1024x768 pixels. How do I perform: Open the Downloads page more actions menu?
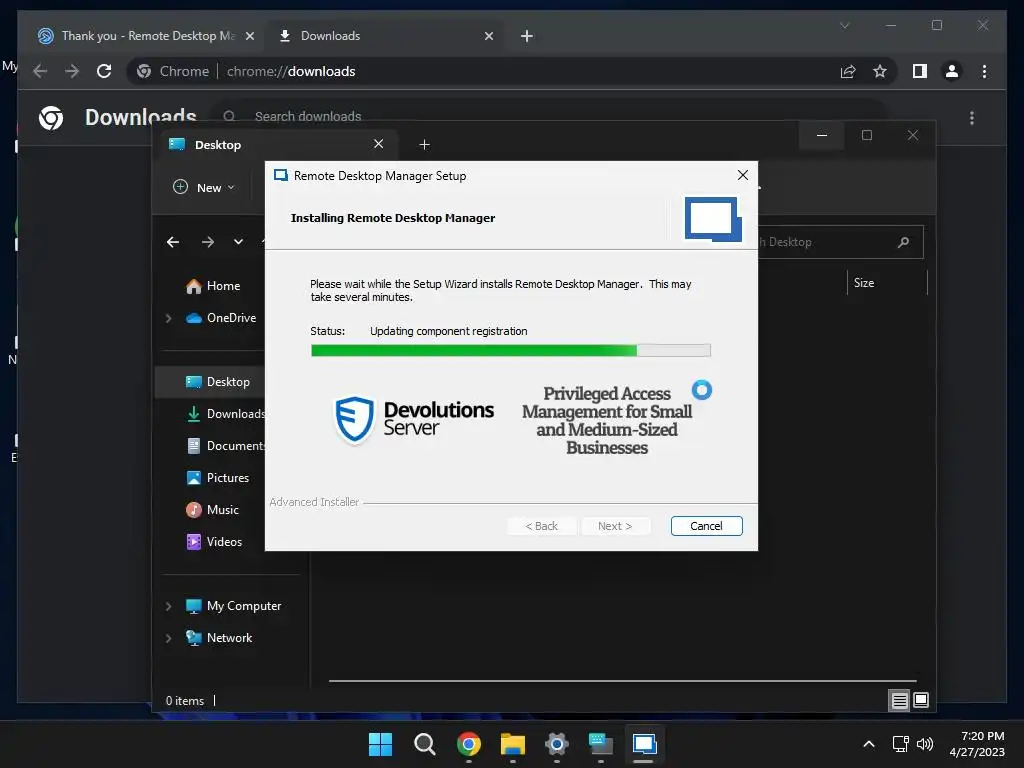pyautogui.click(x=972, y=118)
